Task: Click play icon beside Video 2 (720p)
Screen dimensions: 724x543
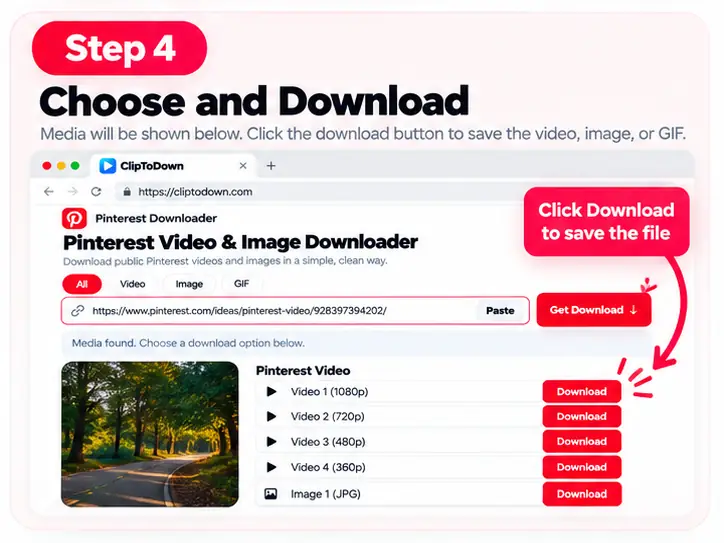Action: coord(272,416)
